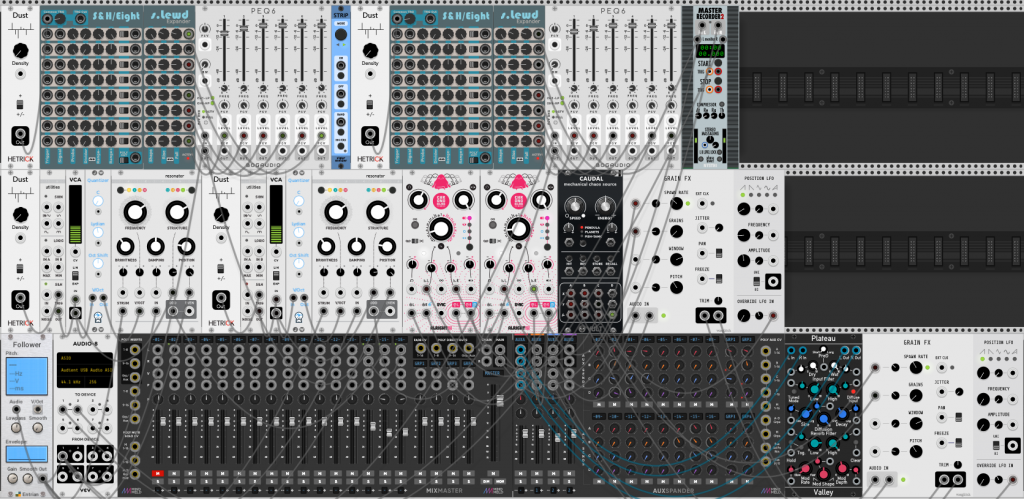Toggle the Pan switch on middle-row Grain FX
1024x499 pixels.
click(719, 253)
